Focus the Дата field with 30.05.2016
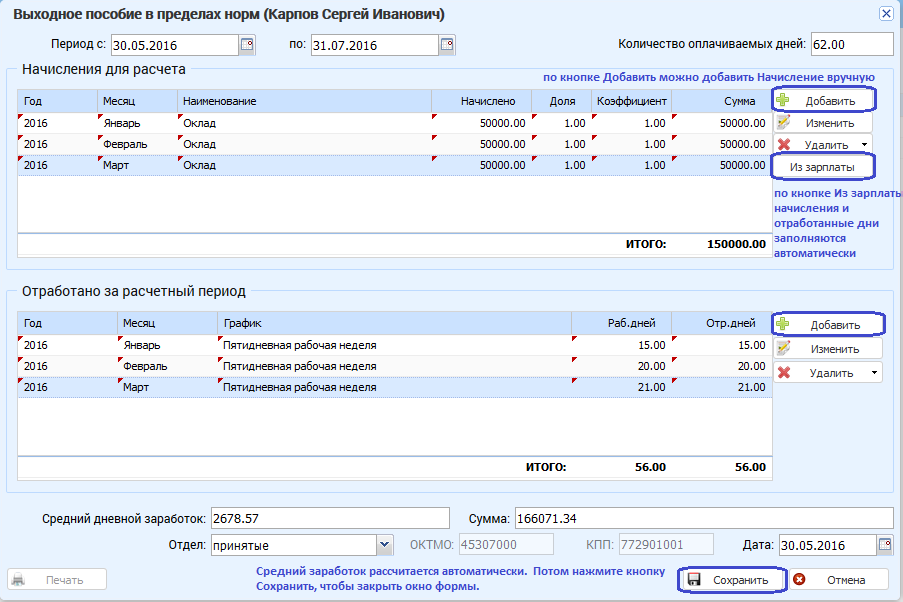This screenshot has height=602, width=903. coord(828,545)
